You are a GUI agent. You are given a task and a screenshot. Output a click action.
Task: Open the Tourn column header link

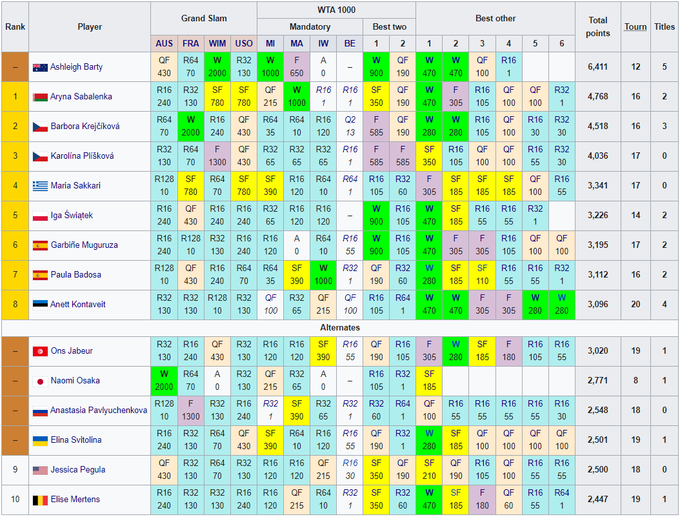(634, 26)
